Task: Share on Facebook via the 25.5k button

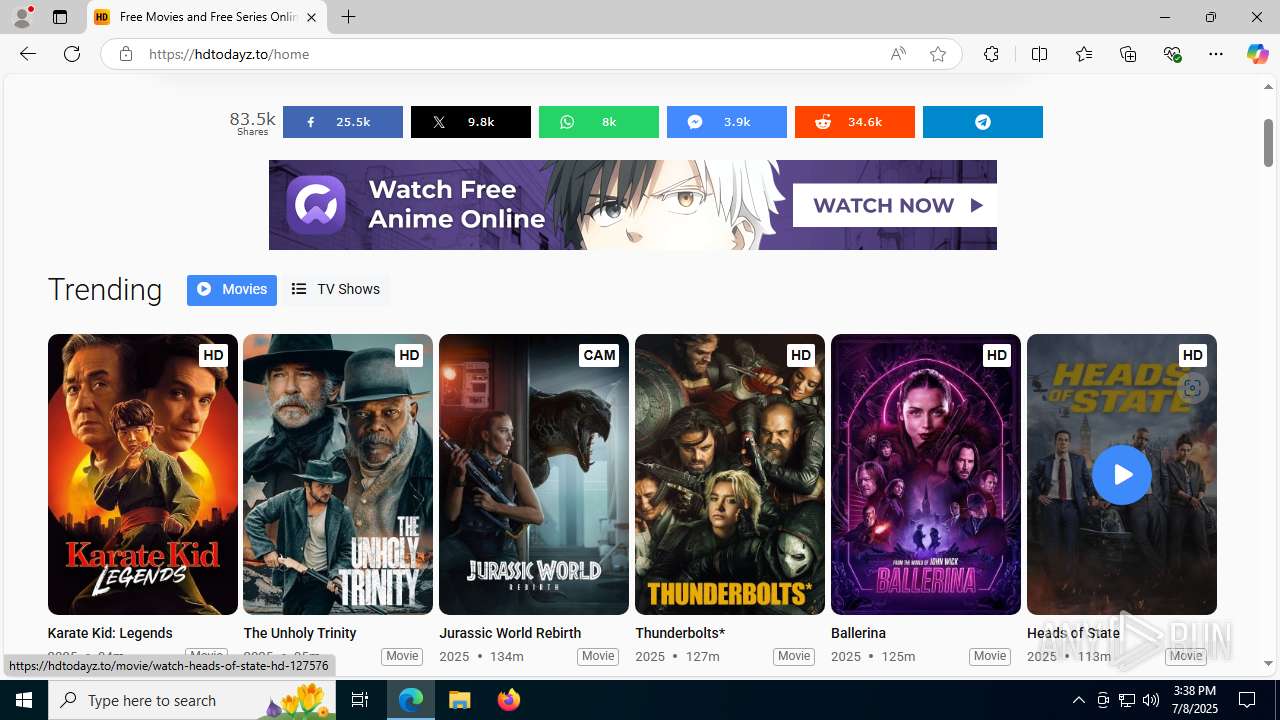Action: [x=342, y=122]
